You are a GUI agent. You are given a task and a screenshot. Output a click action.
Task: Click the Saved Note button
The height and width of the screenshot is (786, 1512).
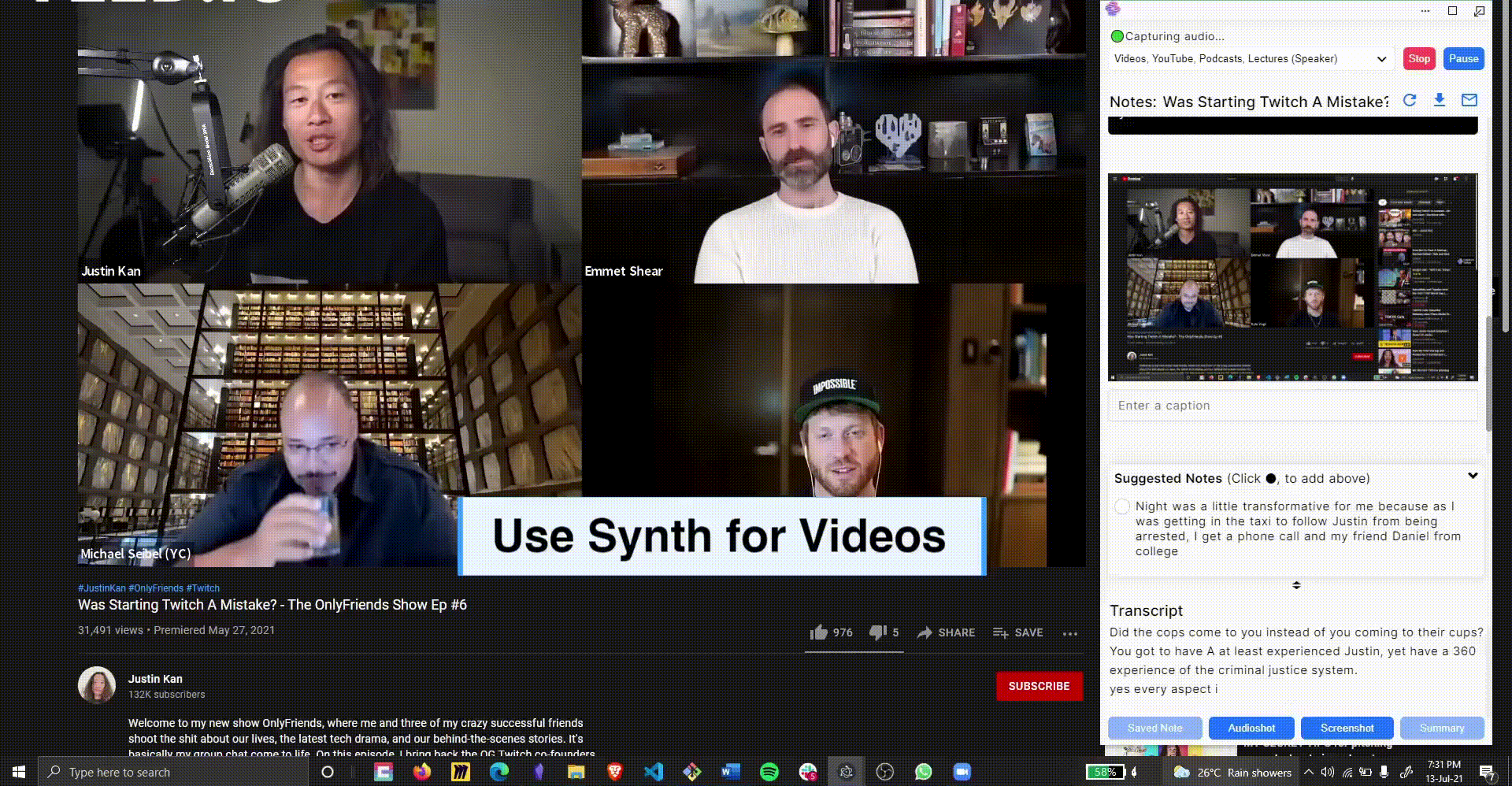(x=1154, y=728)
